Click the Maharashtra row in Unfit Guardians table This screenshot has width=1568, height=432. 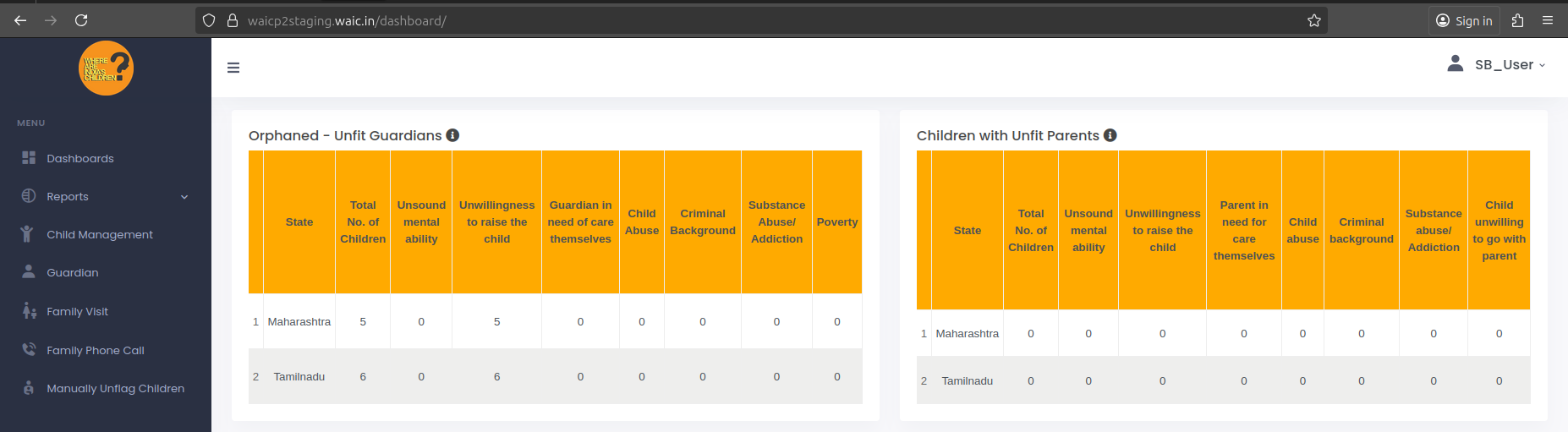pos(299,321)
